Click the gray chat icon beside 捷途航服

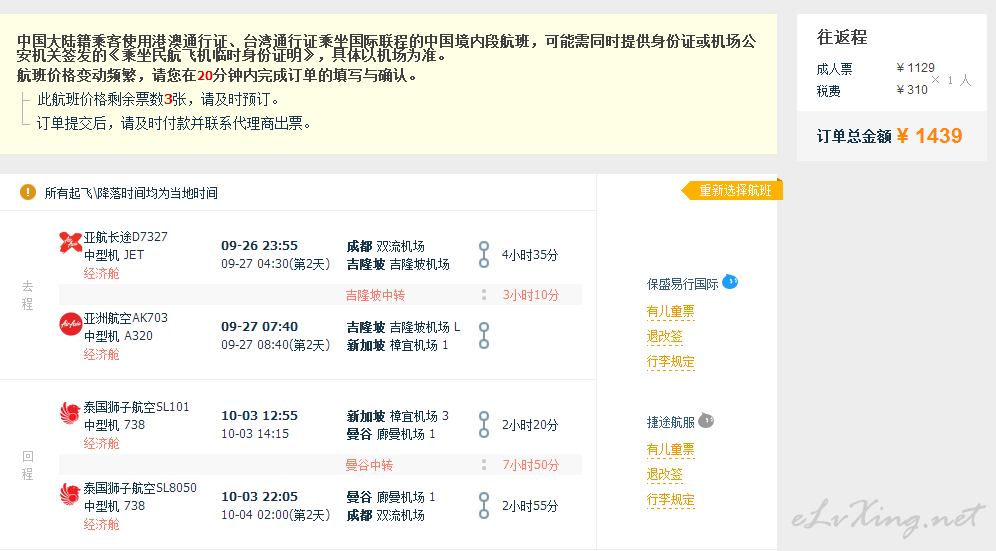tap(706, 421)
